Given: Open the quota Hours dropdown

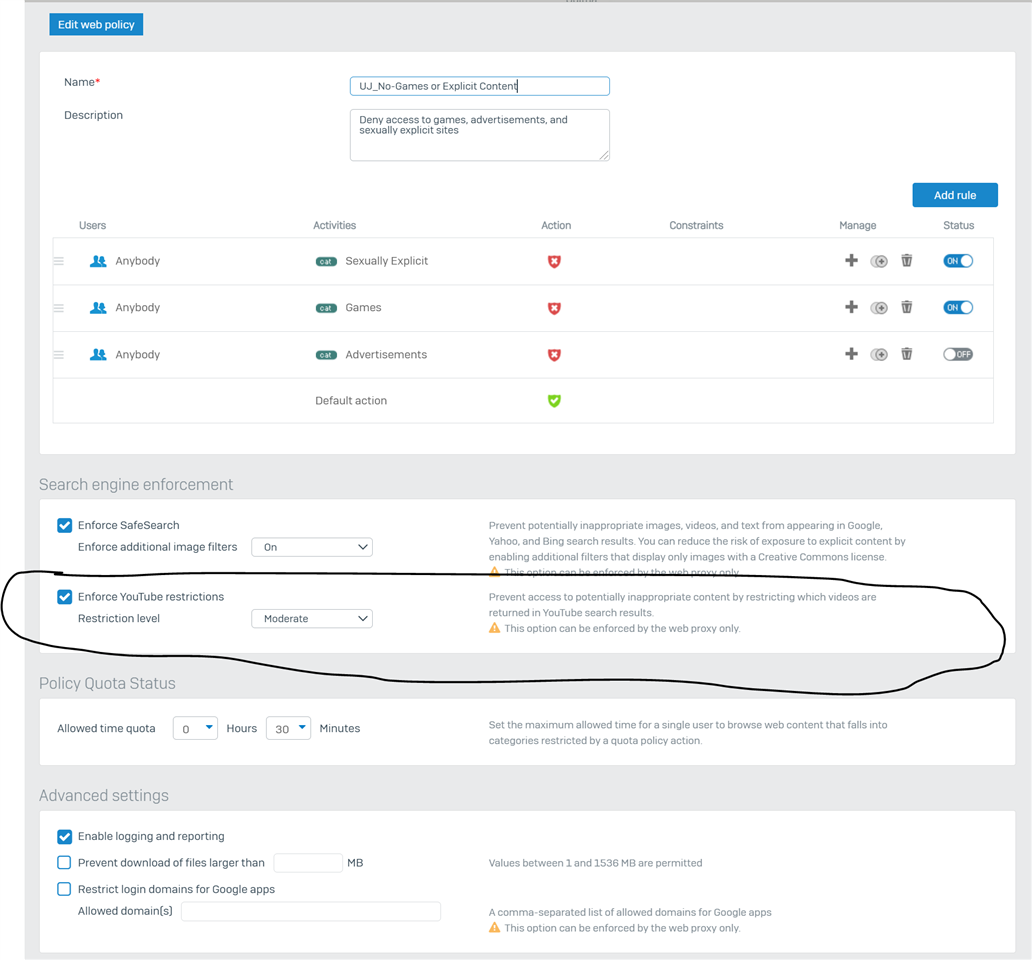Looking at the screenshot, I should pyautogui.click(x=195, y=728).
